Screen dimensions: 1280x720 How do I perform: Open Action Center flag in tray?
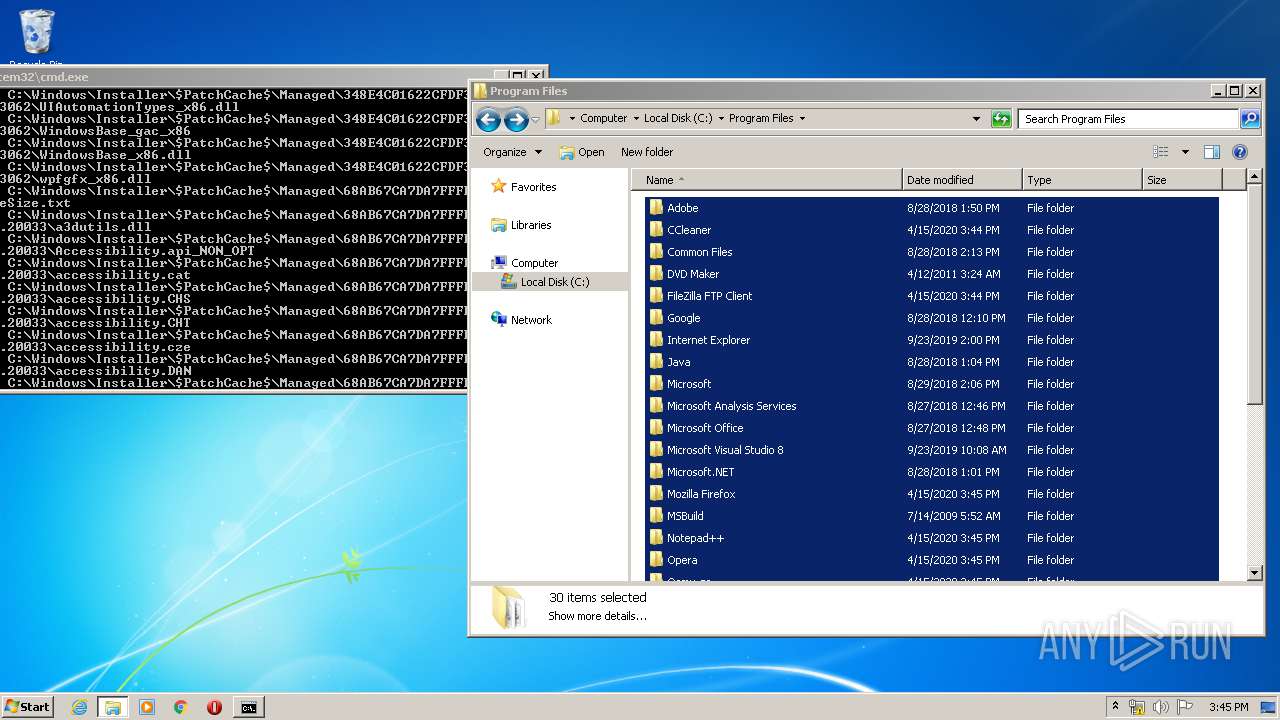tap(1185, 707)
